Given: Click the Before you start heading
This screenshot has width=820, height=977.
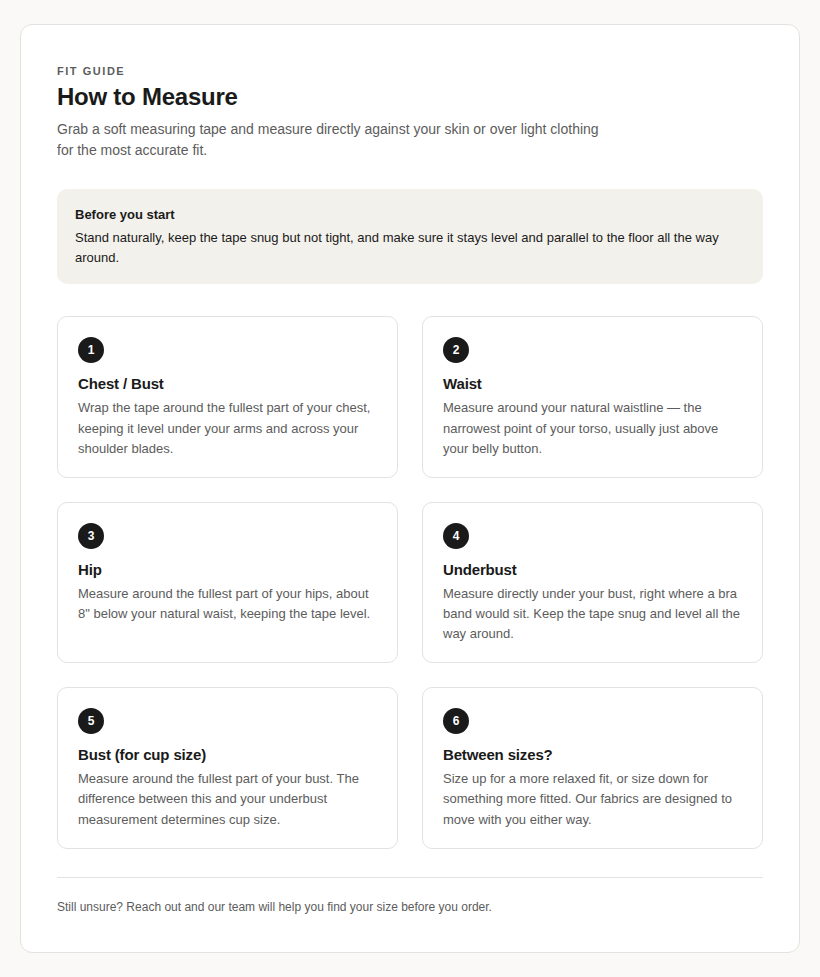Looking at the screenshot, I should tap(125, 214).
